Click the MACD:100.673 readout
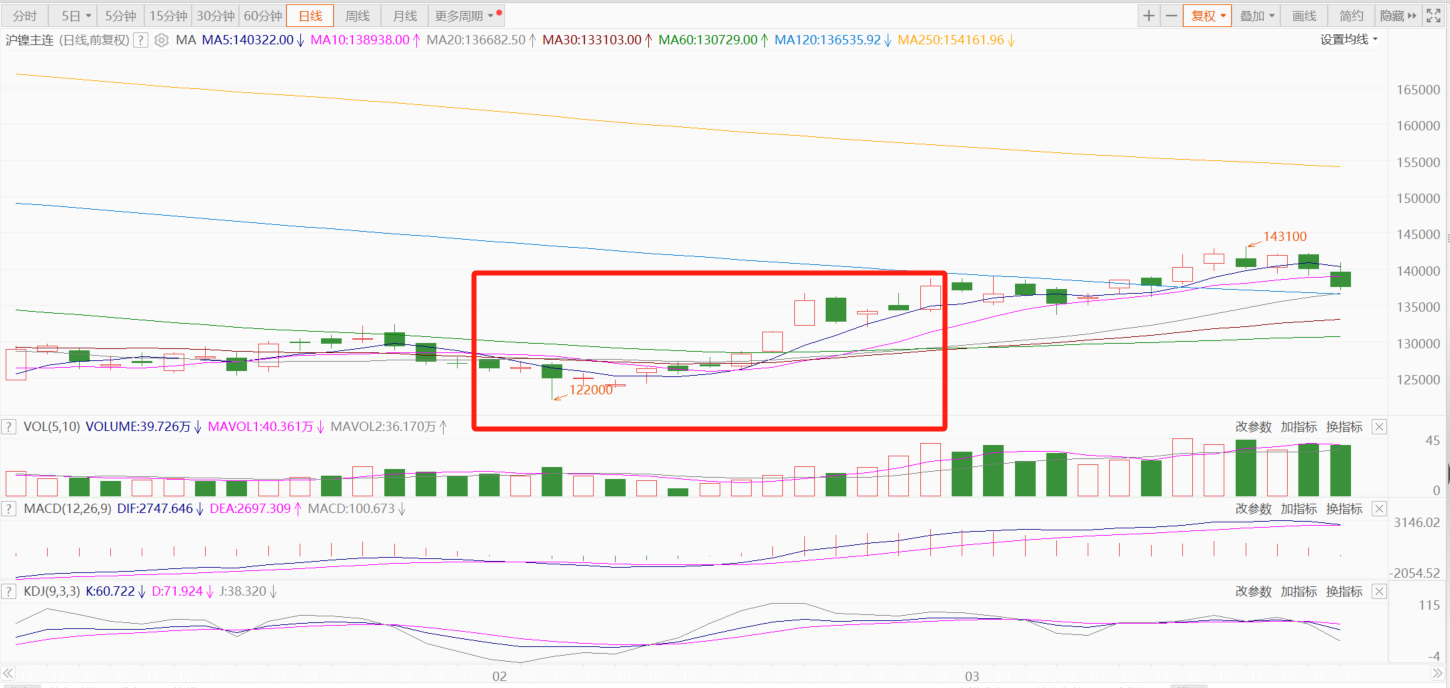Image resolution: width=1450 pixels, height=688 pixels. pyautogui.click(x=351, y=509)
